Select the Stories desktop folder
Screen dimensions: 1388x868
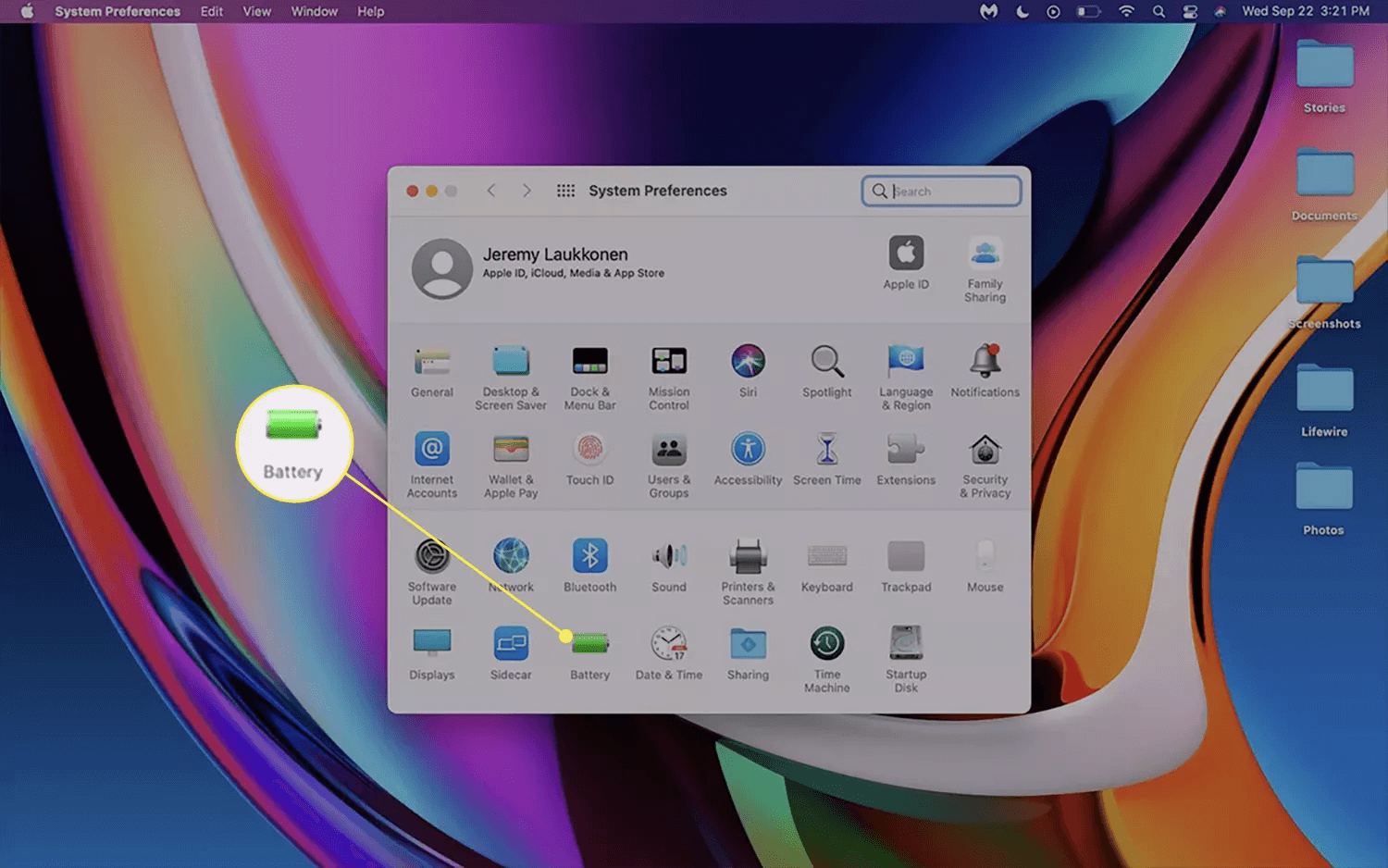(1324, 78)
